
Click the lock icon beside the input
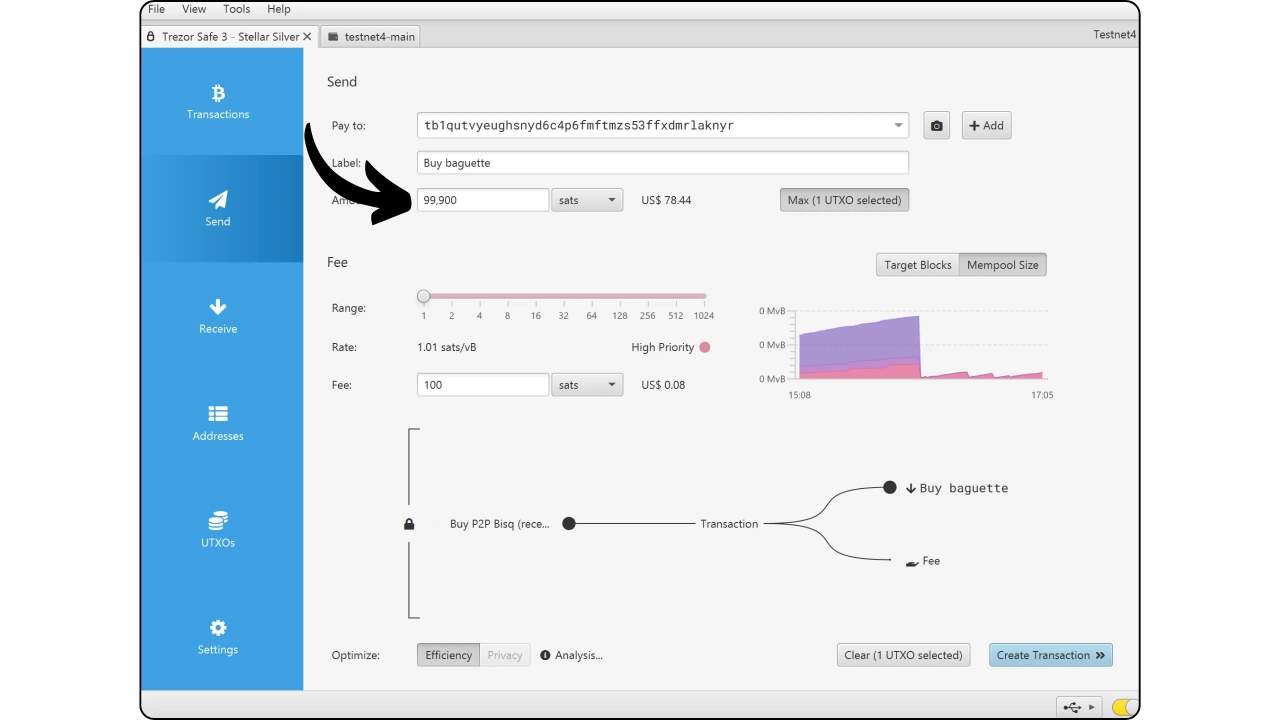coord(409,524)
